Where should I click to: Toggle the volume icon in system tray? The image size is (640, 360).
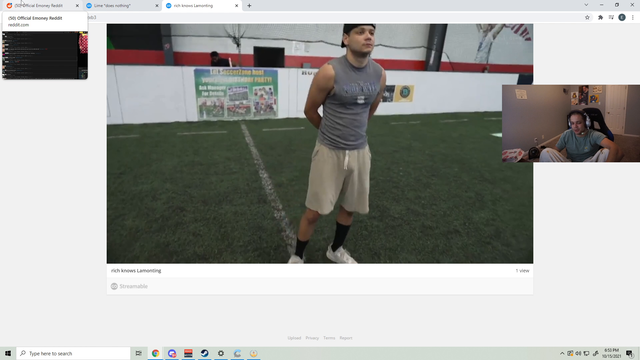click(578, 353)
